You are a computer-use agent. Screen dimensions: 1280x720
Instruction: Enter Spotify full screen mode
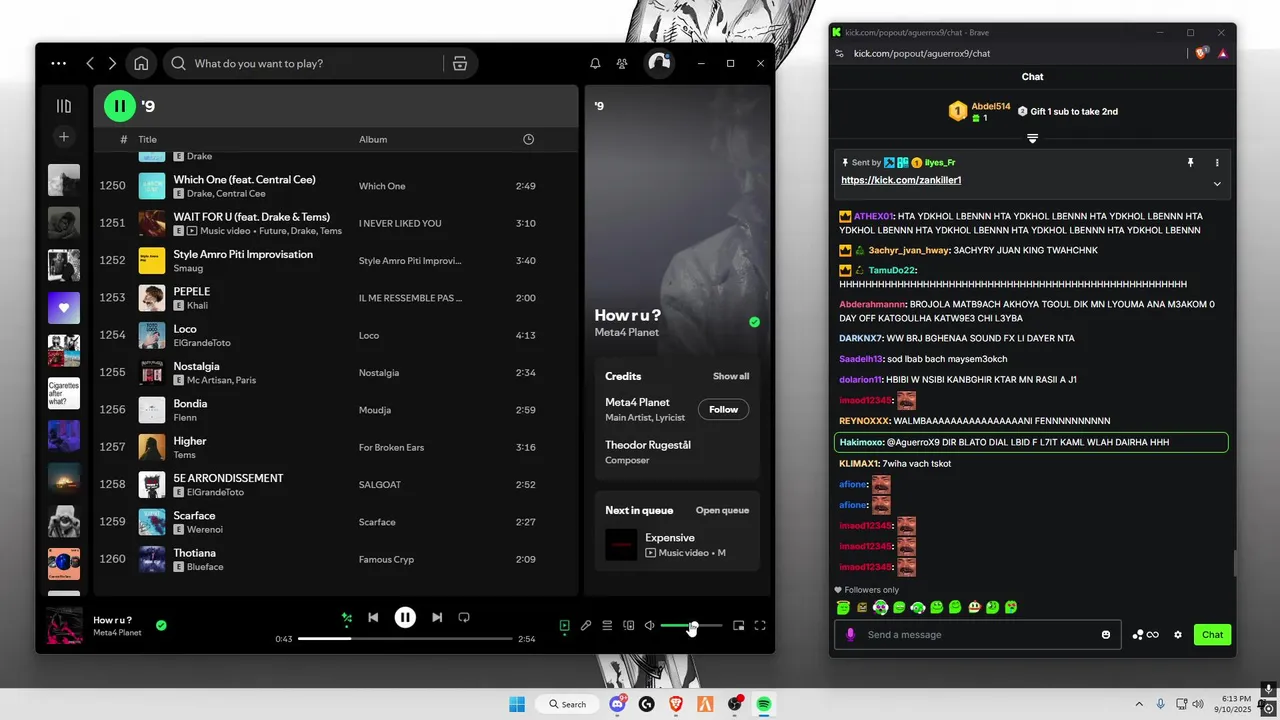click(x=760, y=626)
